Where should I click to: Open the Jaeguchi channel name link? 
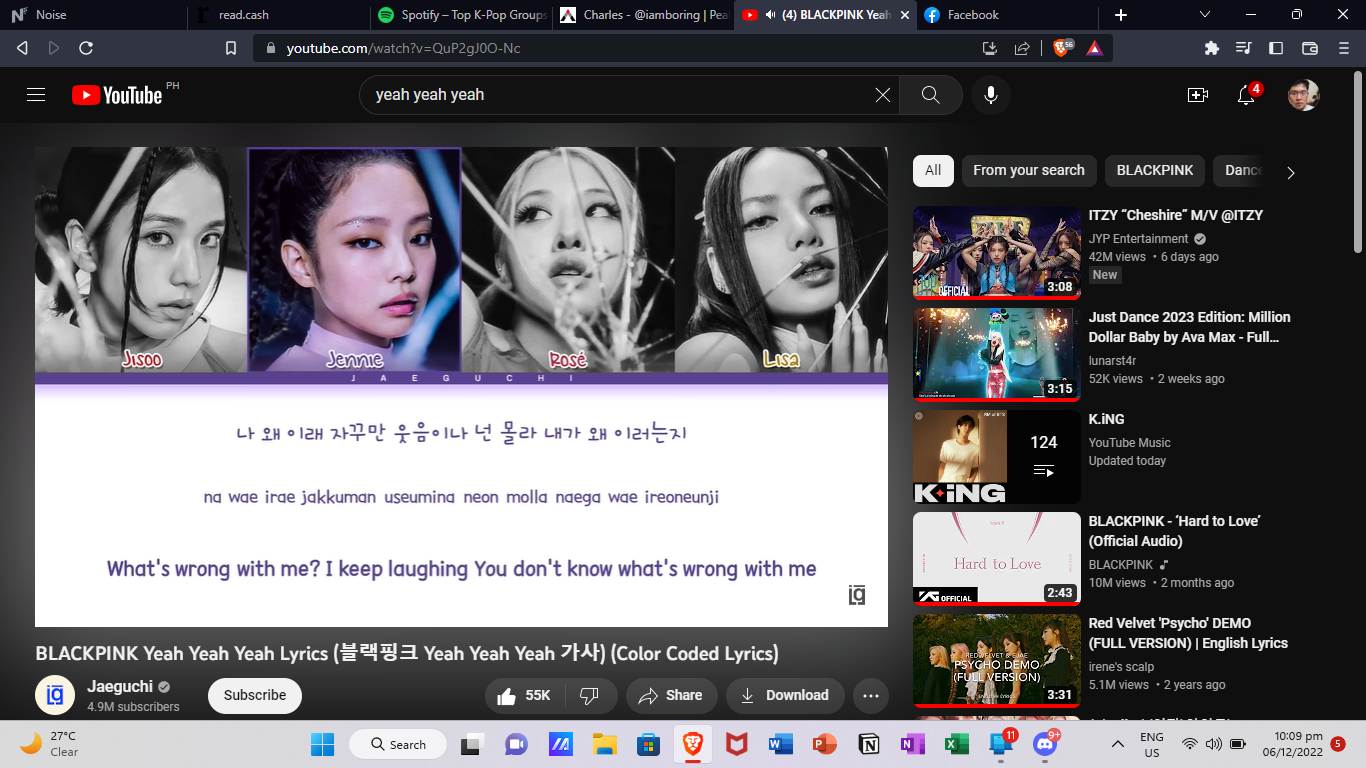(x=120, y=687)
